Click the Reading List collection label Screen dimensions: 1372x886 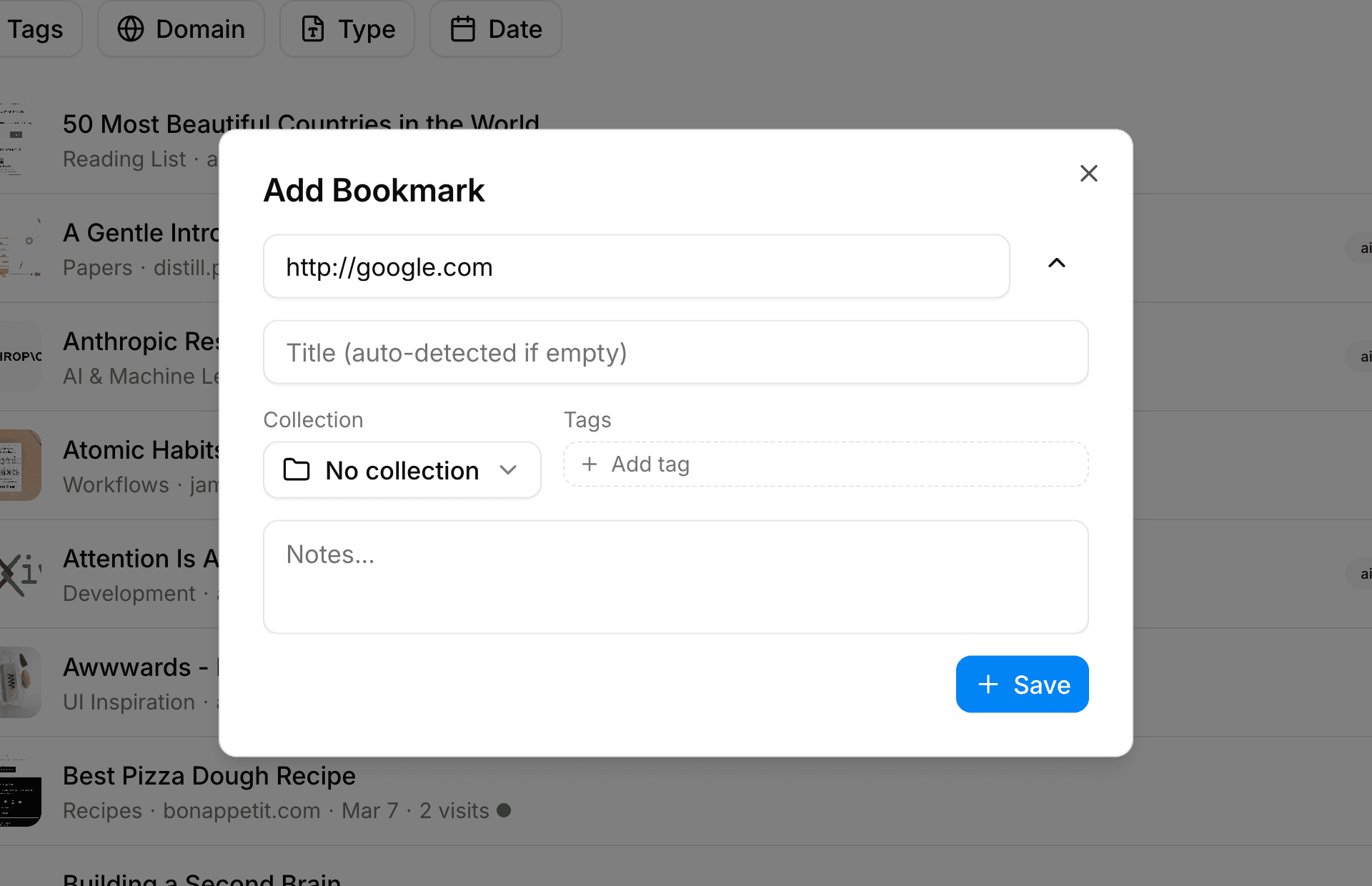124,159
